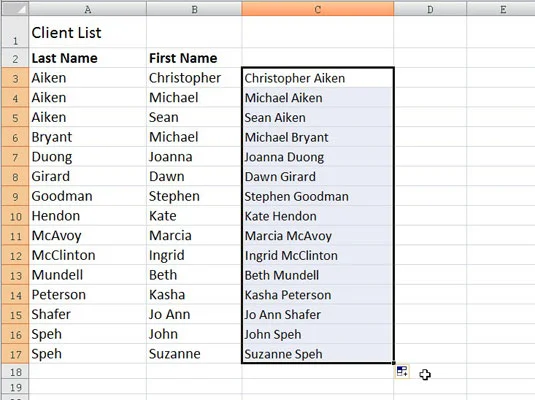Select the Christopher Aiken cell
Screen dimensions: 535x400
(x=318, y=78)
